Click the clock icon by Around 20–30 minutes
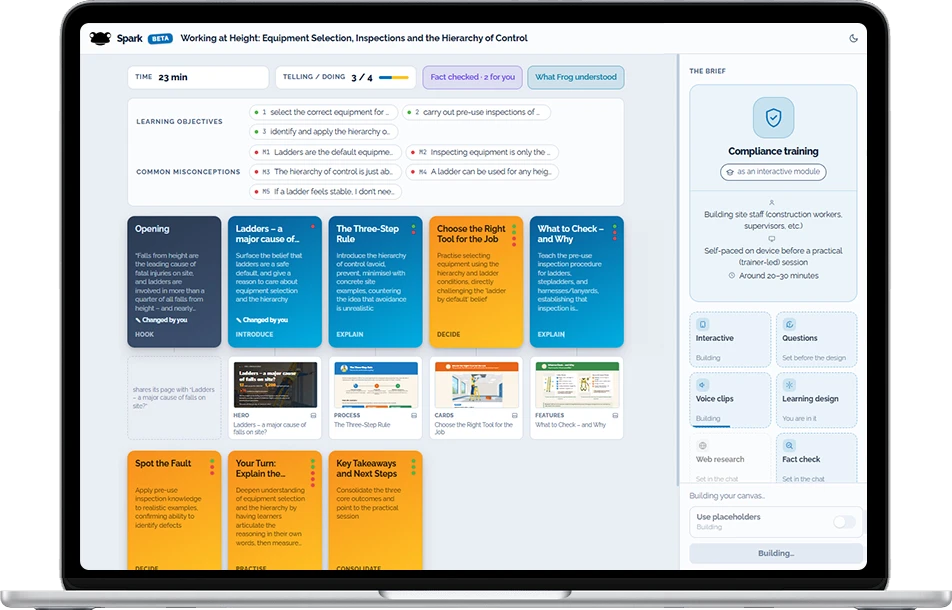Screen dimensions: 952x610 click(732, 276)
